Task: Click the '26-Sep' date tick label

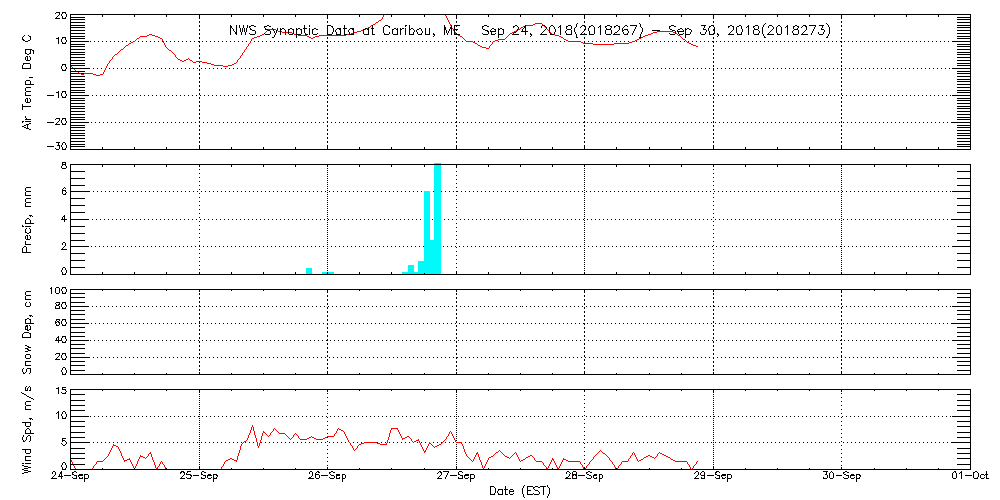Action: pyautogui.click(x=328, y=477)
